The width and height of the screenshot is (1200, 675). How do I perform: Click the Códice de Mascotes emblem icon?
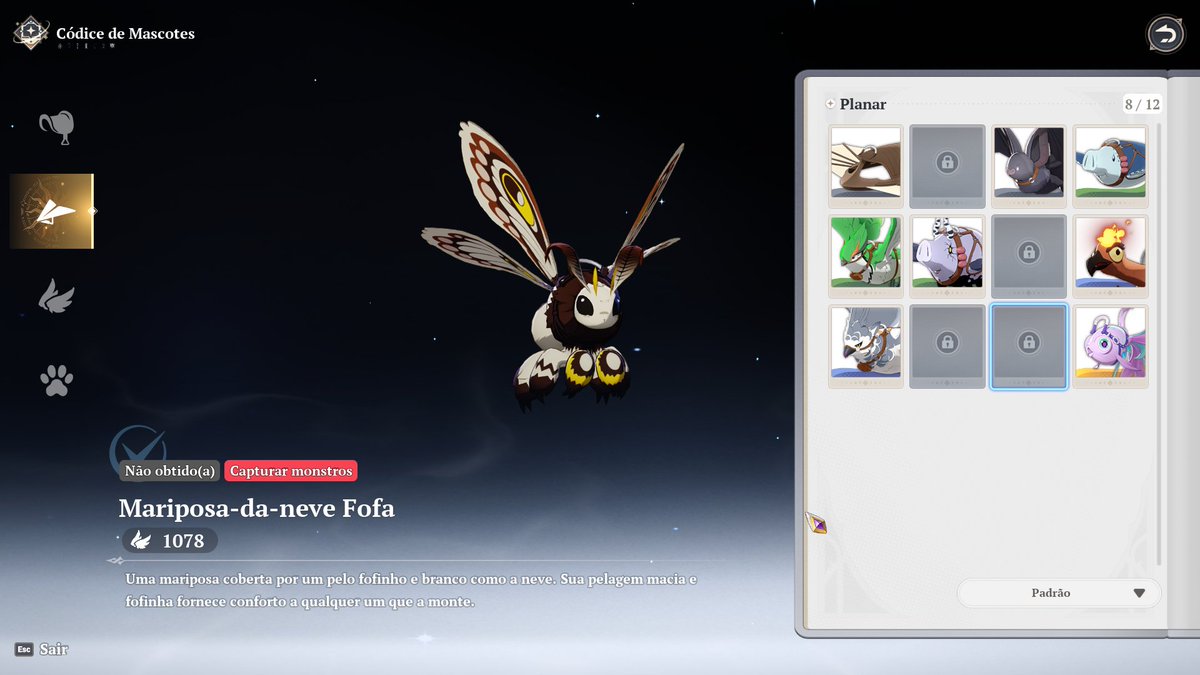coord(30,32)
